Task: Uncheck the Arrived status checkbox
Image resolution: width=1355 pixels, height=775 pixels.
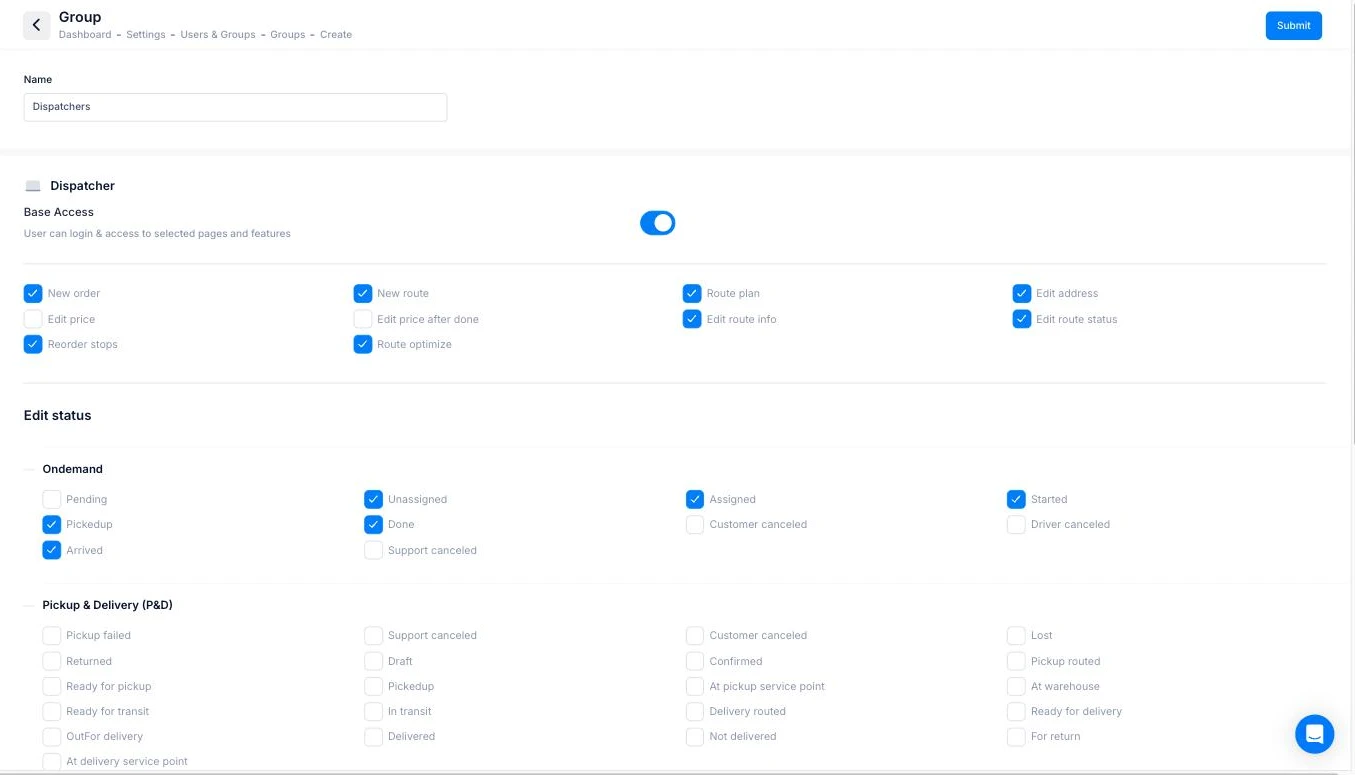Action: point(52,550)
